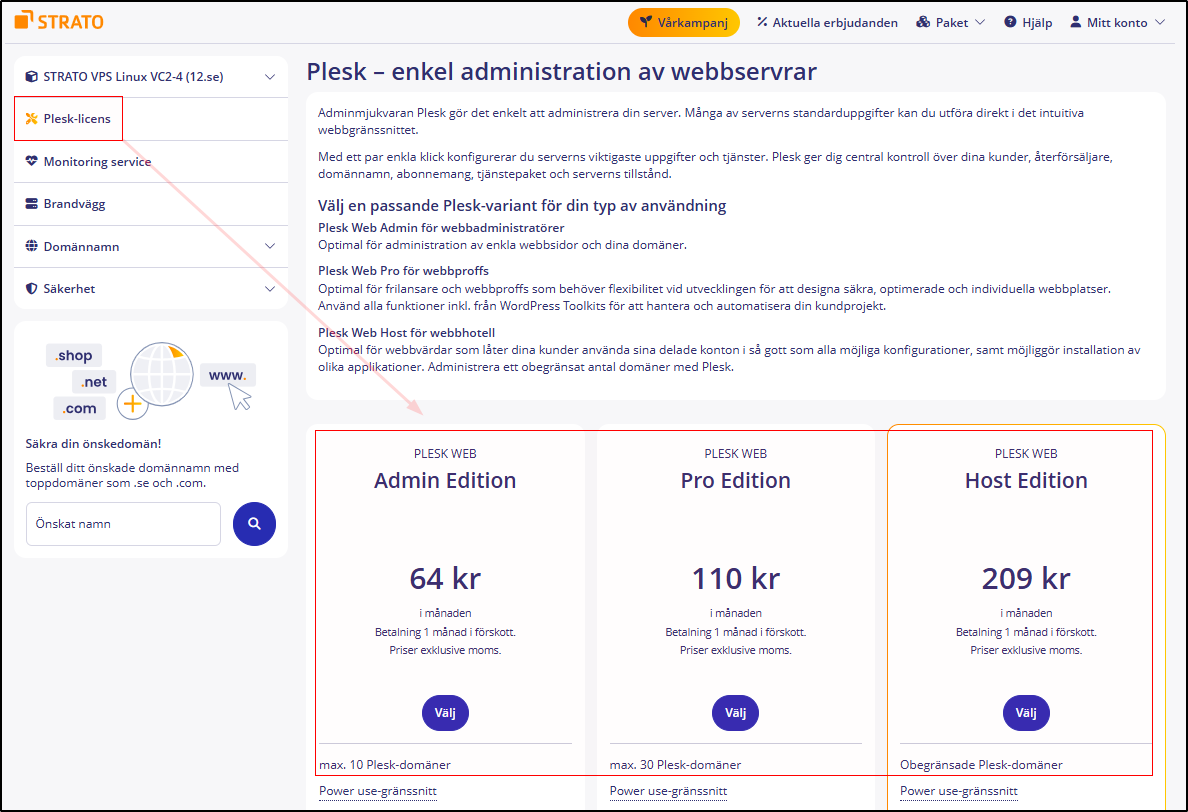Click the Host Edition heading
Viewport: 1188px width, 812px height.
coord(1026,480)
